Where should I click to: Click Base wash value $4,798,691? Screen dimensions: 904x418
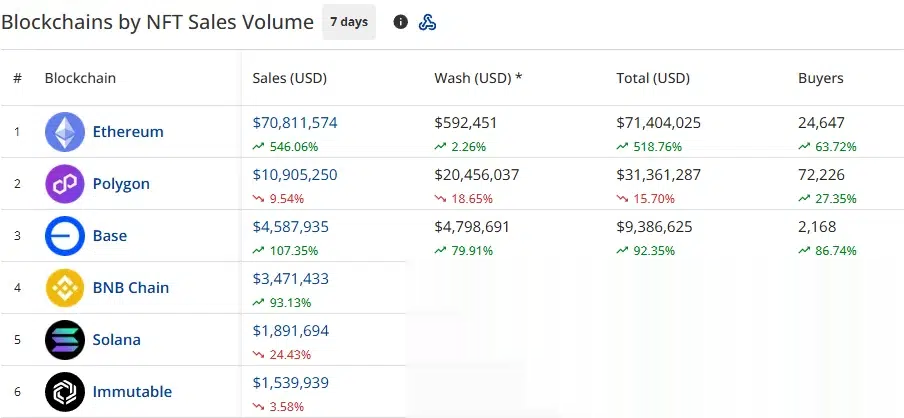pyautogui.click(x=472, y=227)
